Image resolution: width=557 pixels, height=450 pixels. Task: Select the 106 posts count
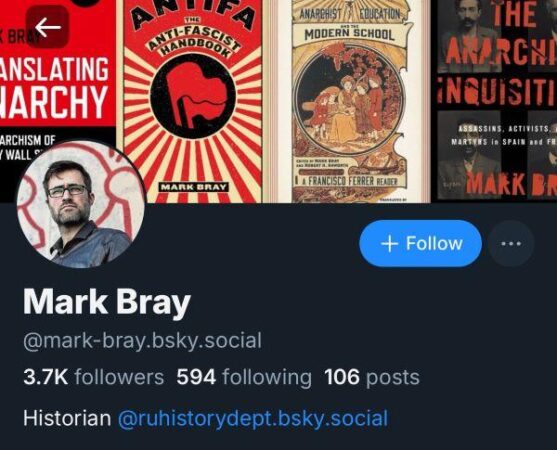coord(372,377)
